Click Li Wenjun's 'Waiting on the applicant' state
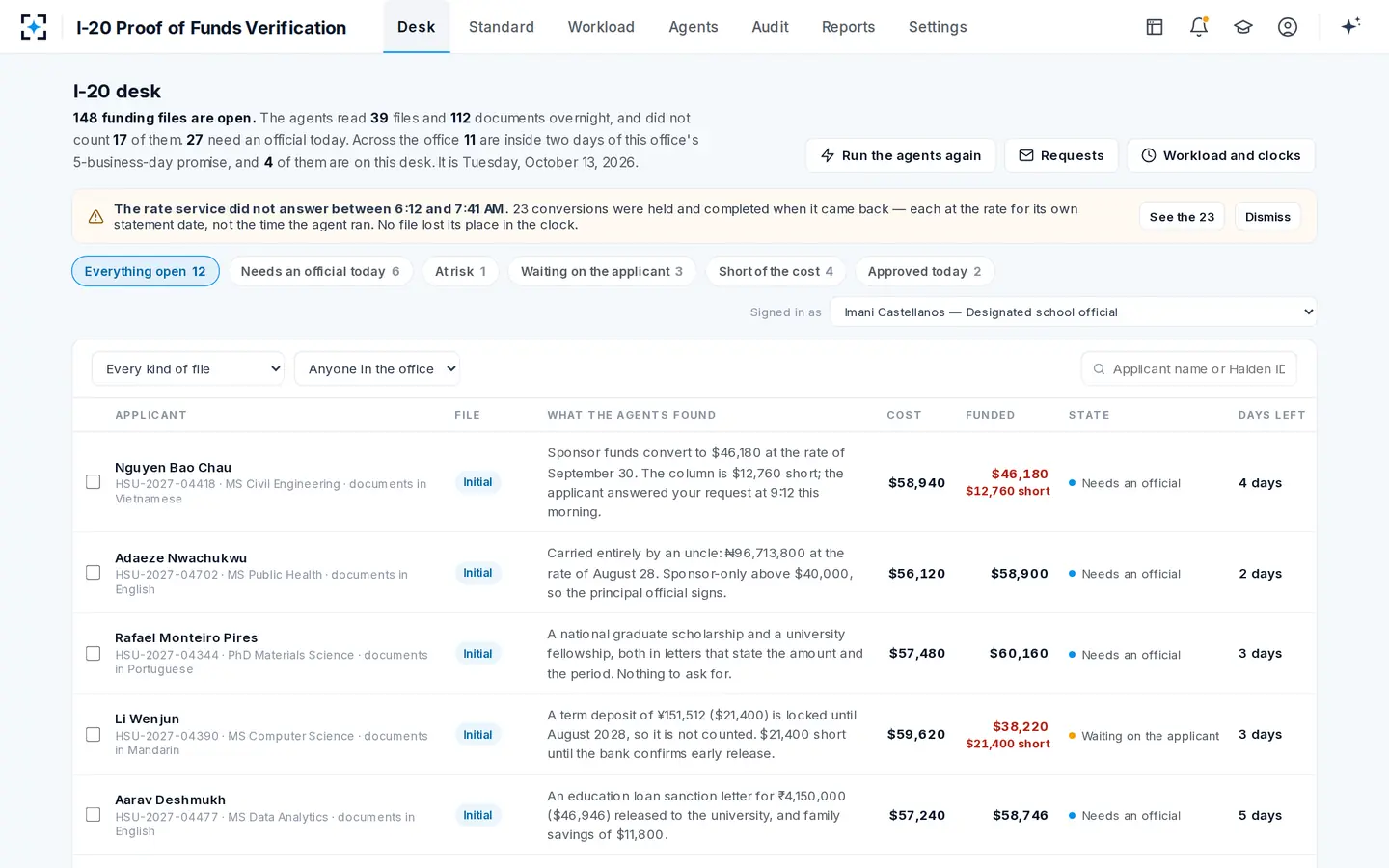 pyautogui.click(x=1144, y=736)
